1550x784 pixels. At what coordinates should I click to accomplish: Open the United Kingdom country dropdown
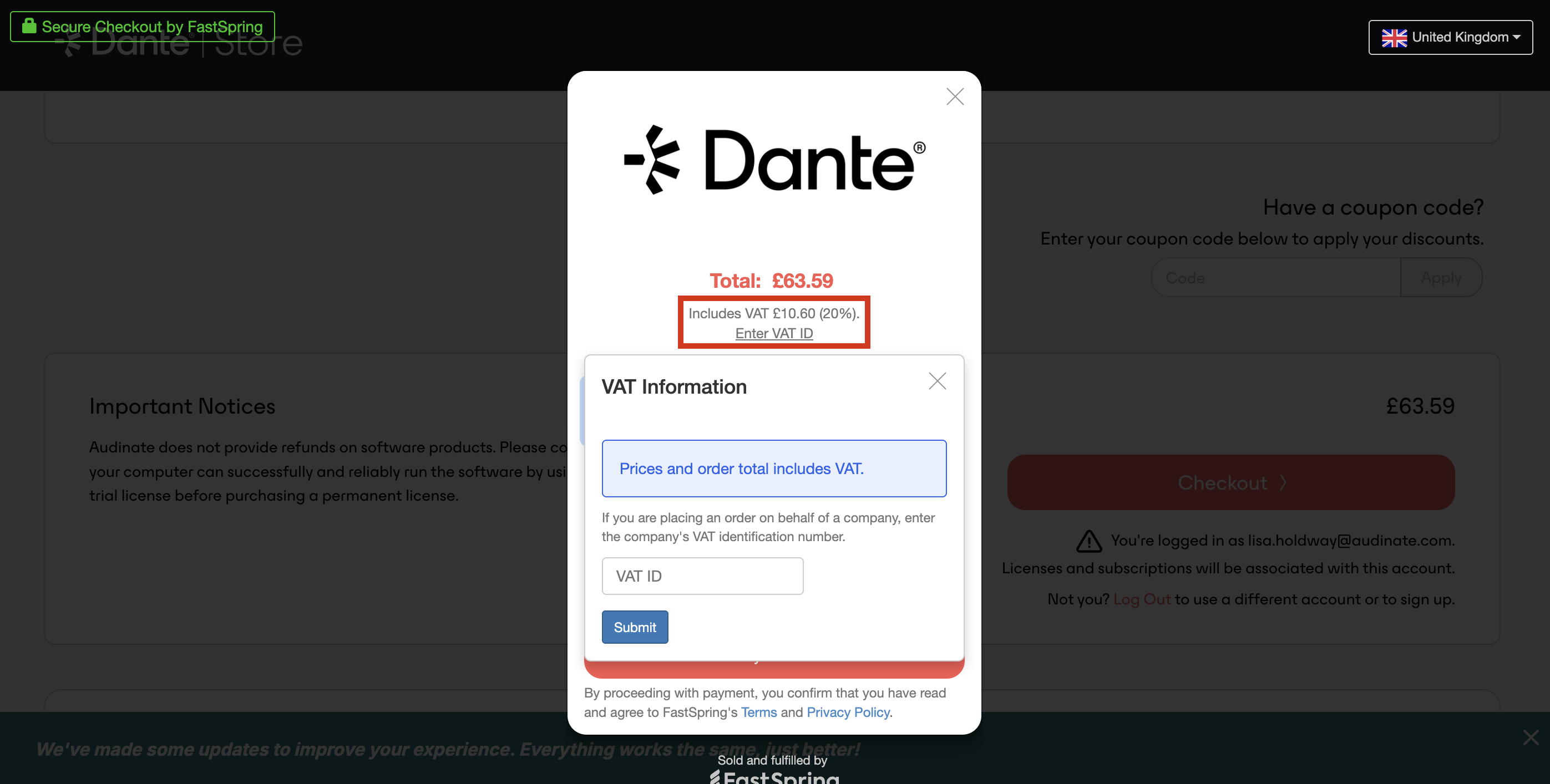(x=1450, y=37)
